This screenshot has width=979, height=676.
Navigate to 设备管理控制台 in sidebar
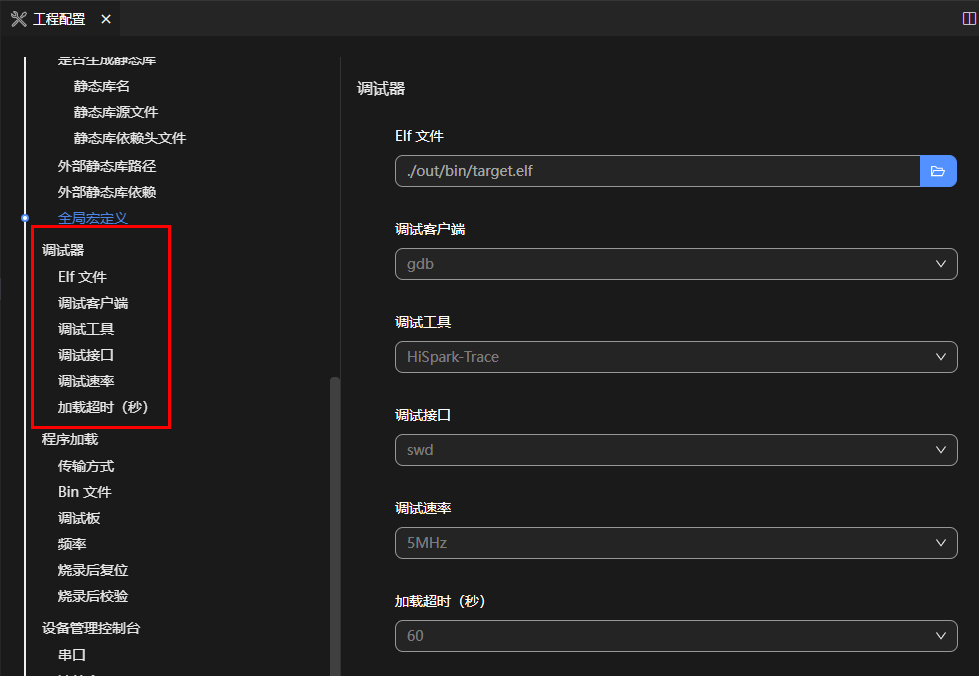(91, 628)
